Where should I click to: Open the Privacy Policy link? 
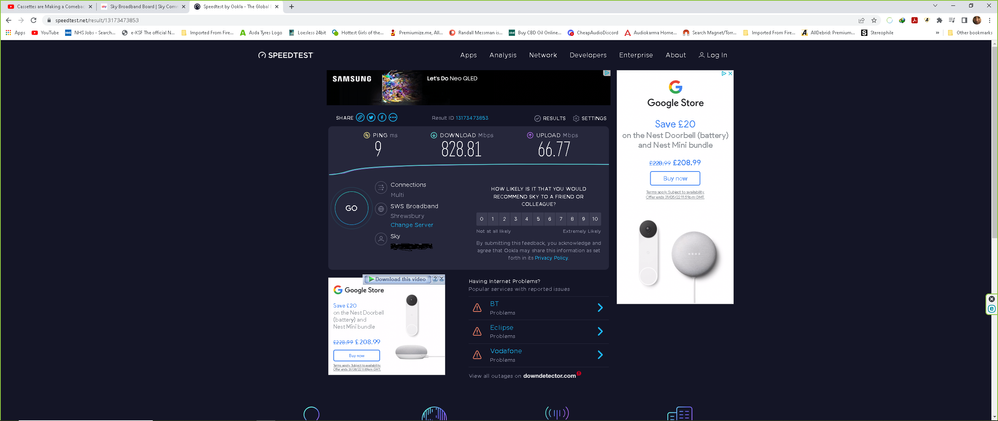pos(551,258)
